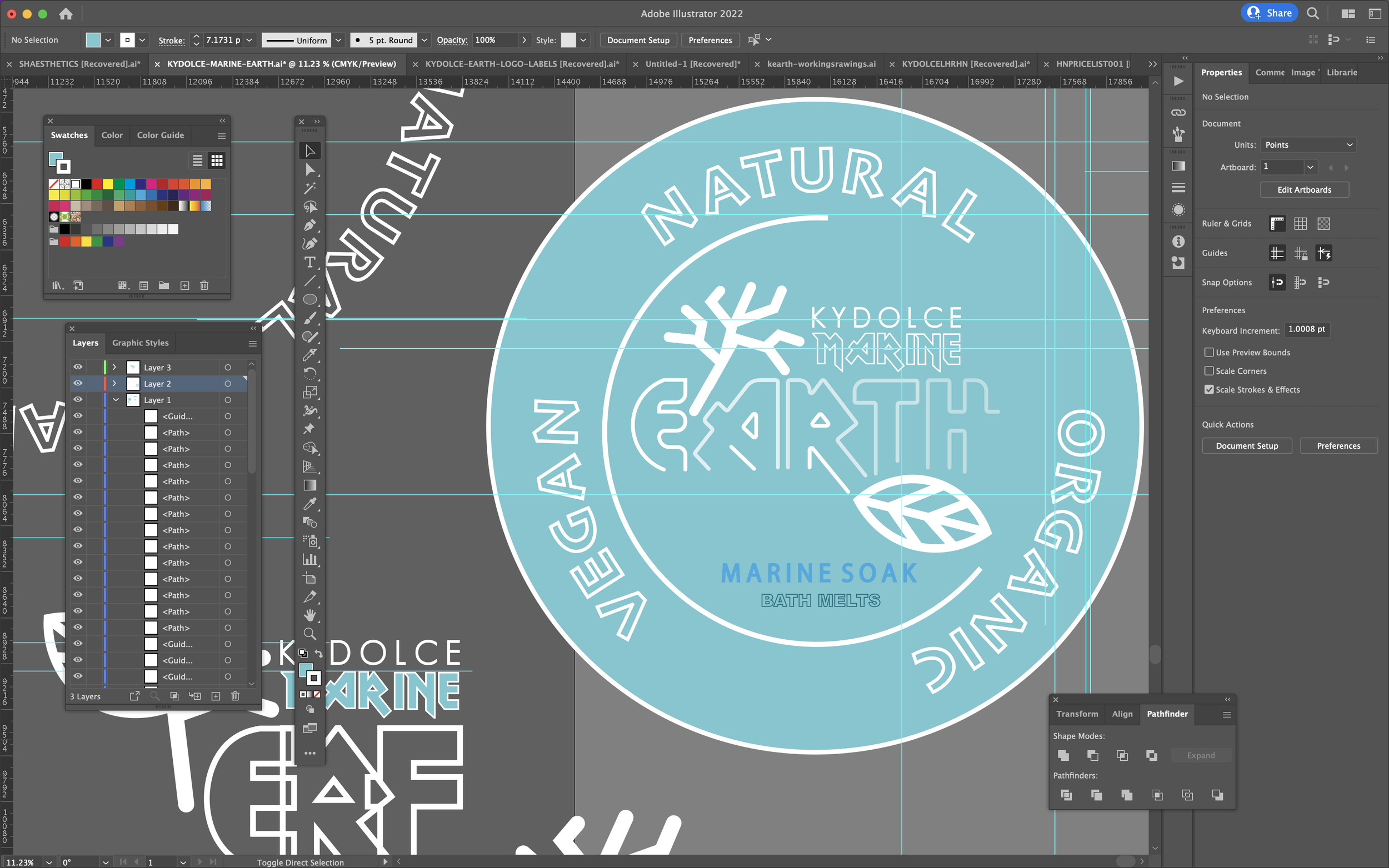Screen dimensions: 1389x868
Task: Click Preferences button in control bar
Action: pyautogui.click(x=710, y=40)
